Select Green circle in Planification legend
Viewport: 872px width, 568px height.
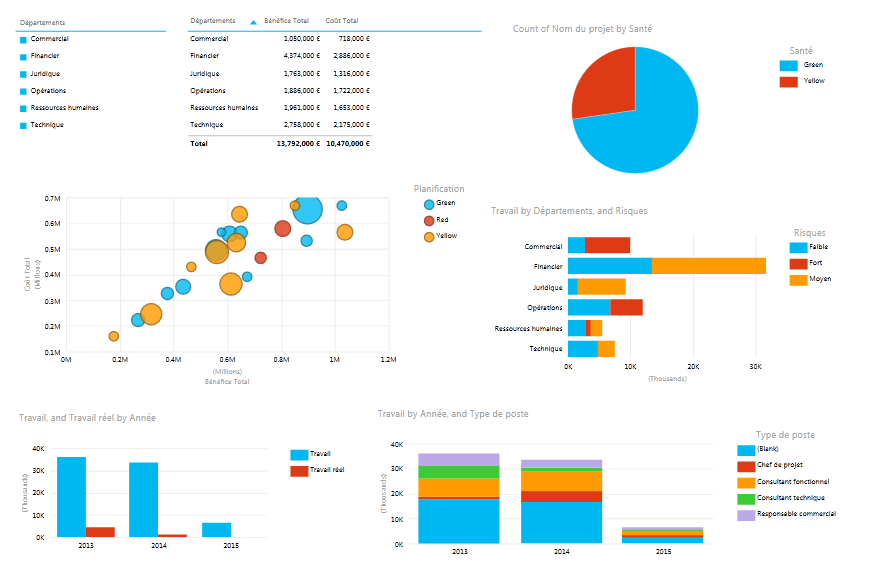click(x=429, y=203)
